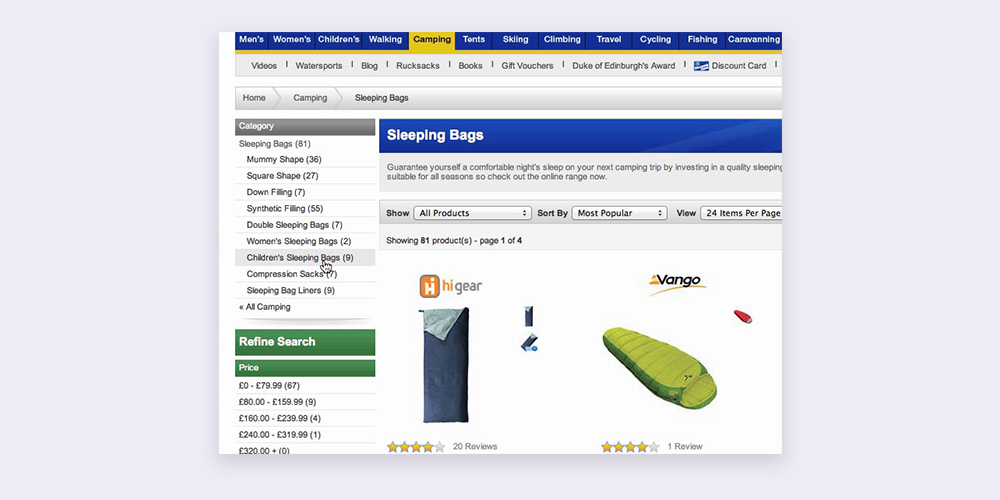The height and width of the screenshot is (500, 1000).
Task: Click the star rating with 1 review
Action: (630, 446)
